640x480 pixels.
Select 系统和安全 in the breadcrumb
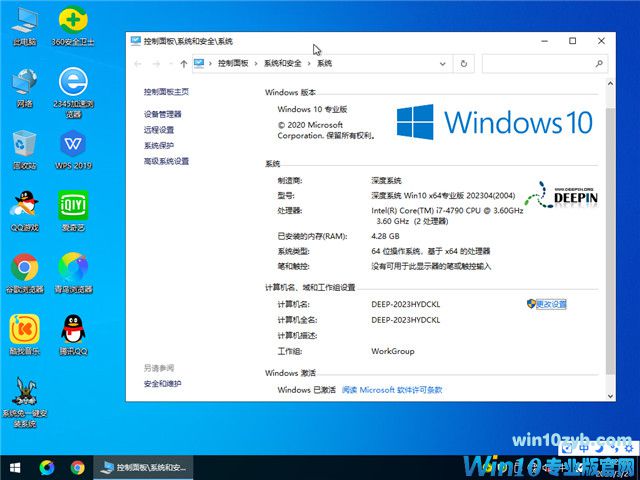tap(282, 63)
